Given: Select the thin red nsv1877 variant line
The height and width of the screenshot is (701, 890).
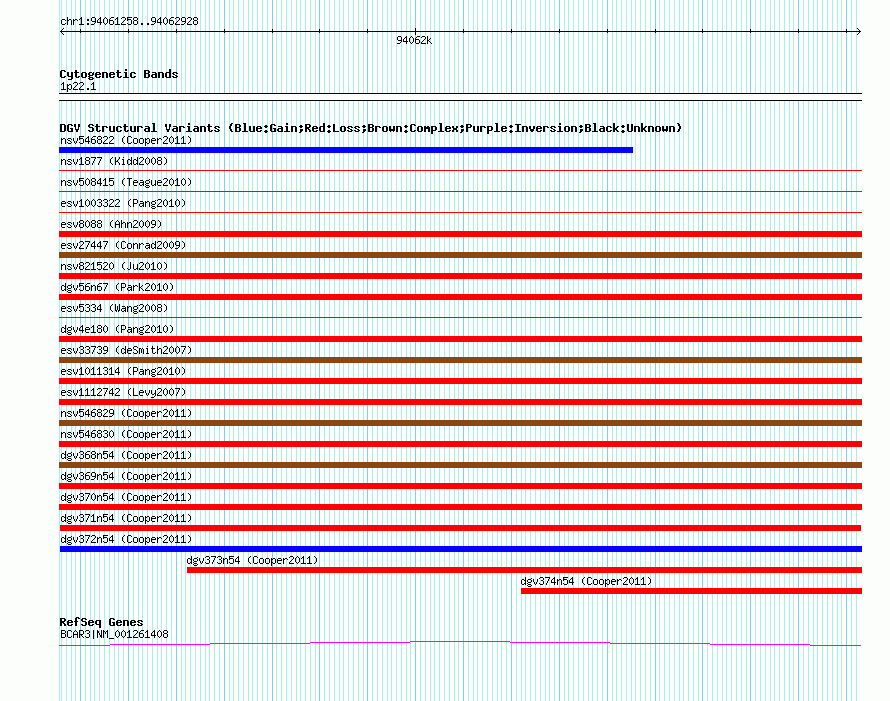Looking at the screenshot, I should coord(461,170).
